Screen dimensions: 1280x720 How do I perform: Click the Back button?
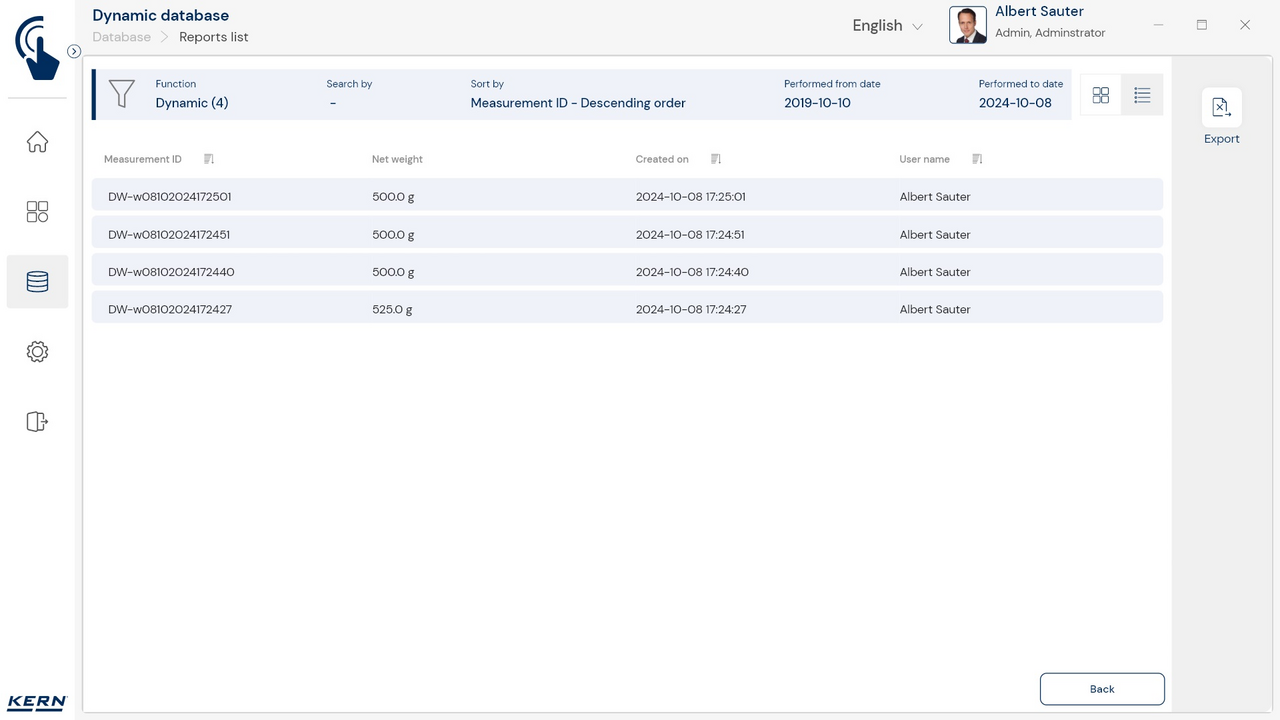[1102, 689]
